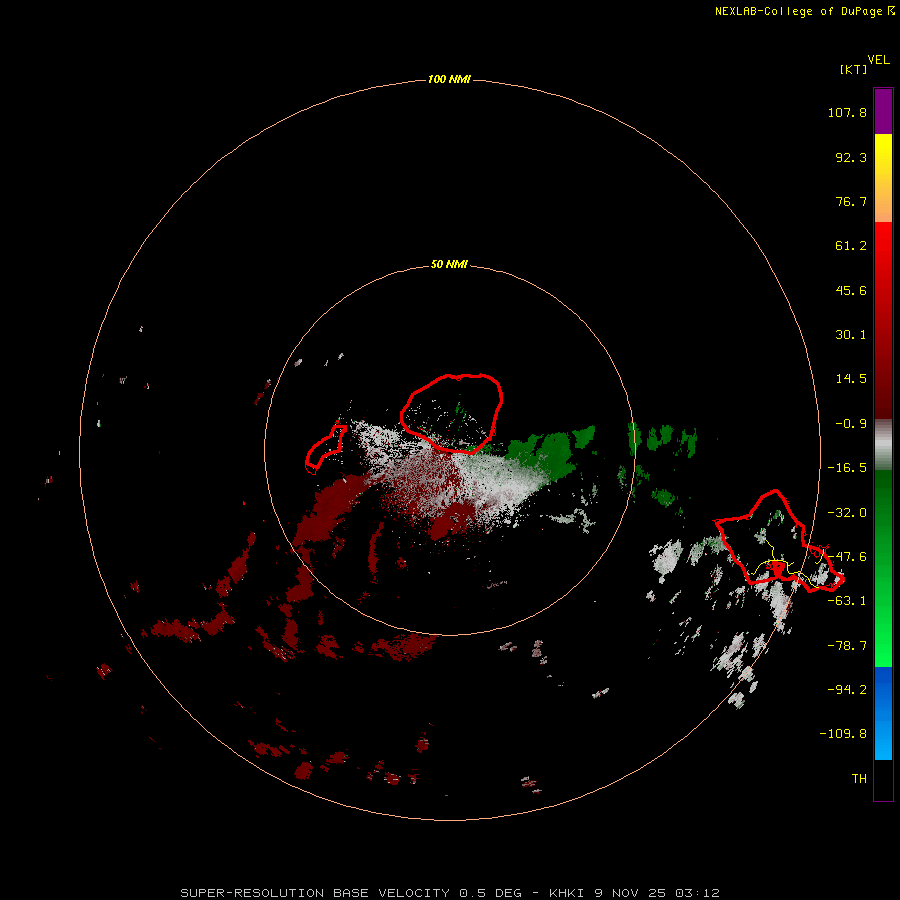
Task: Select the 61.2 scale value
Action: pos(851,246)
